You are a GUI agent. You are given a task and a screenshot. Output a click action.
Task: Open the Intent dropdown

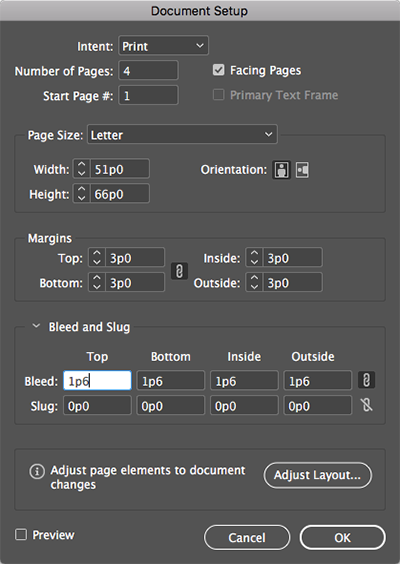coord(163,46)
